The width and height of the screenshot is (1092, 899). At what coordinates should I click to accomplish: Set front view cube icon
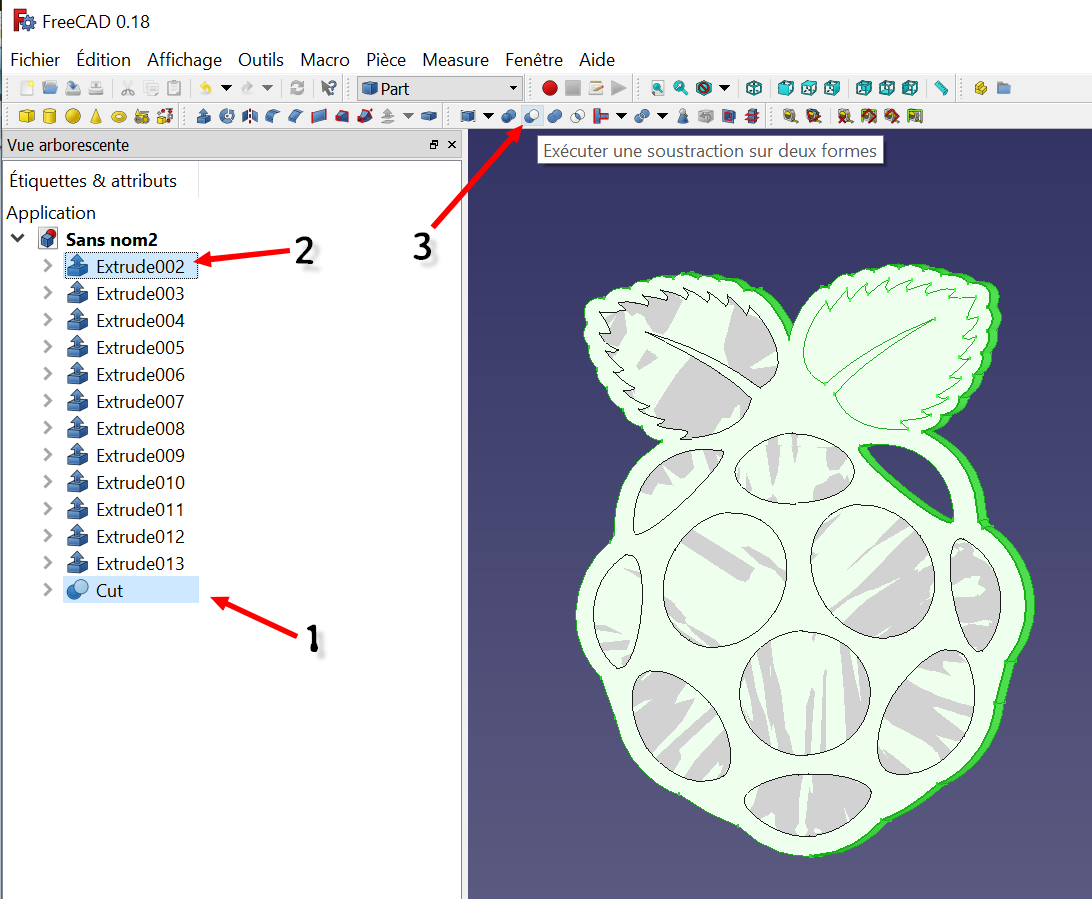[x=786, y=88]
